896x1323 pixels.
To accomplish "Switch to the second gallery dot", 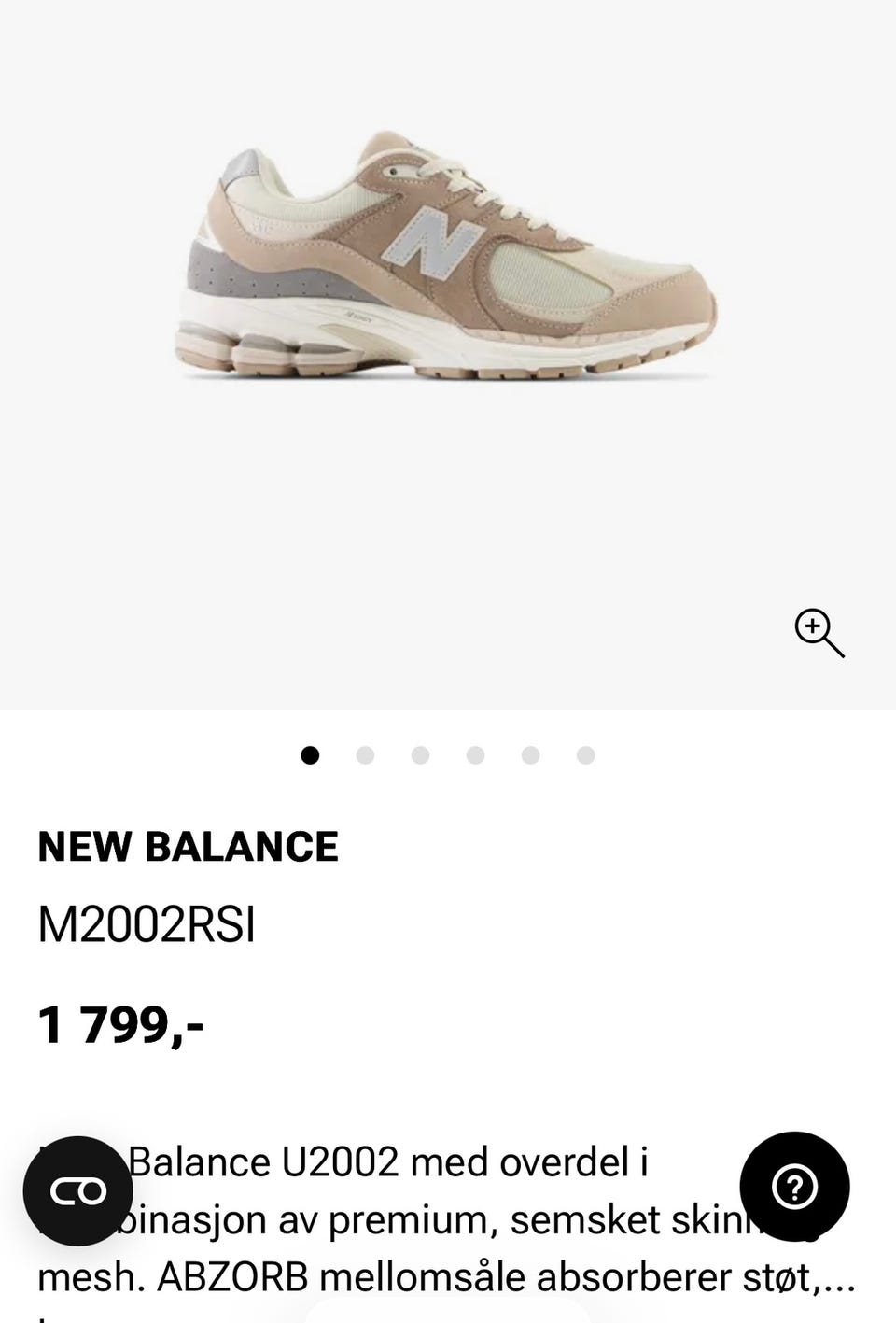I will 365,755.
